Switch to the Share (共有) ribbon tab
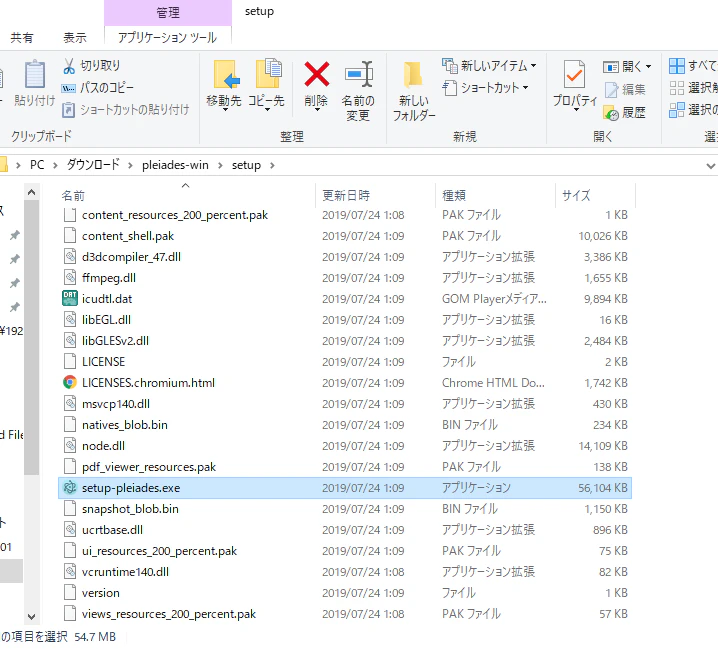This screenshot has height=649, width=718. tap(22, 38)
